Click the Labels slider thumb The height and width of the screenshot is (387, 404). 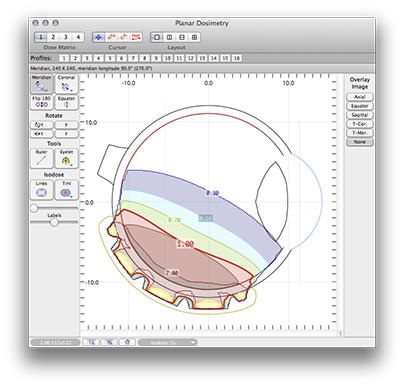(x=54, y=223)
